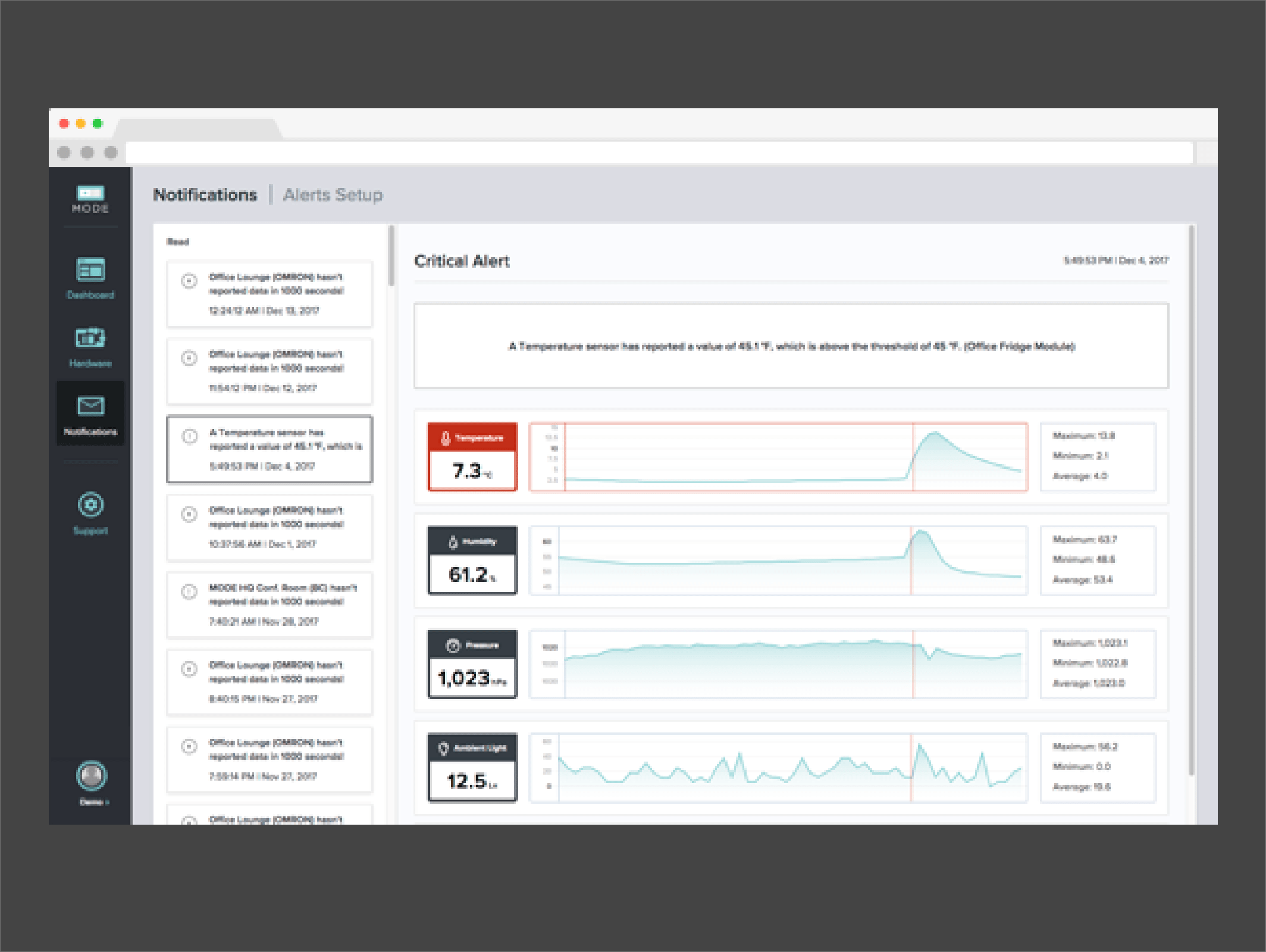Toggle read circle on first Office Lounge notification
Image resolution: width=1266 pixels, height=952 pixels.
pyautogui.click(x=189, y=281)
